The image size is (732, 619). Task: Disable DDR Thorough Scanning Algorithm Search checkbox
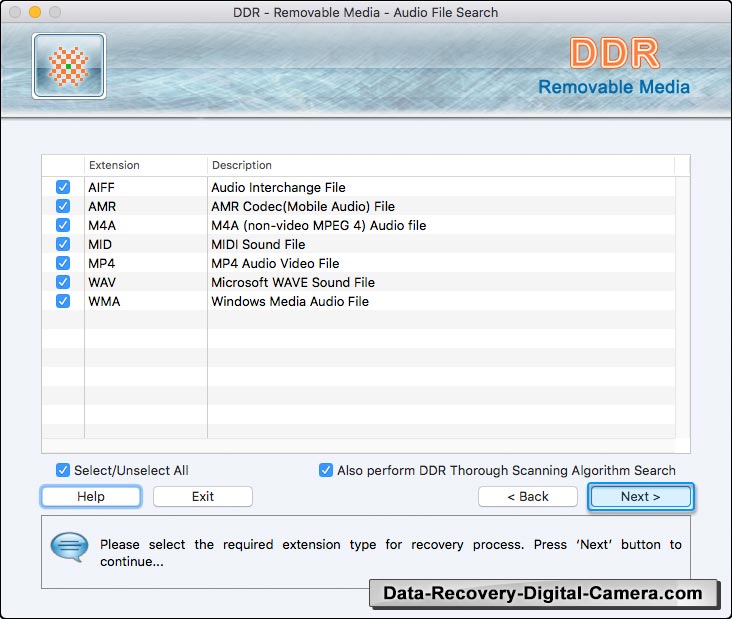pos(326,470)
